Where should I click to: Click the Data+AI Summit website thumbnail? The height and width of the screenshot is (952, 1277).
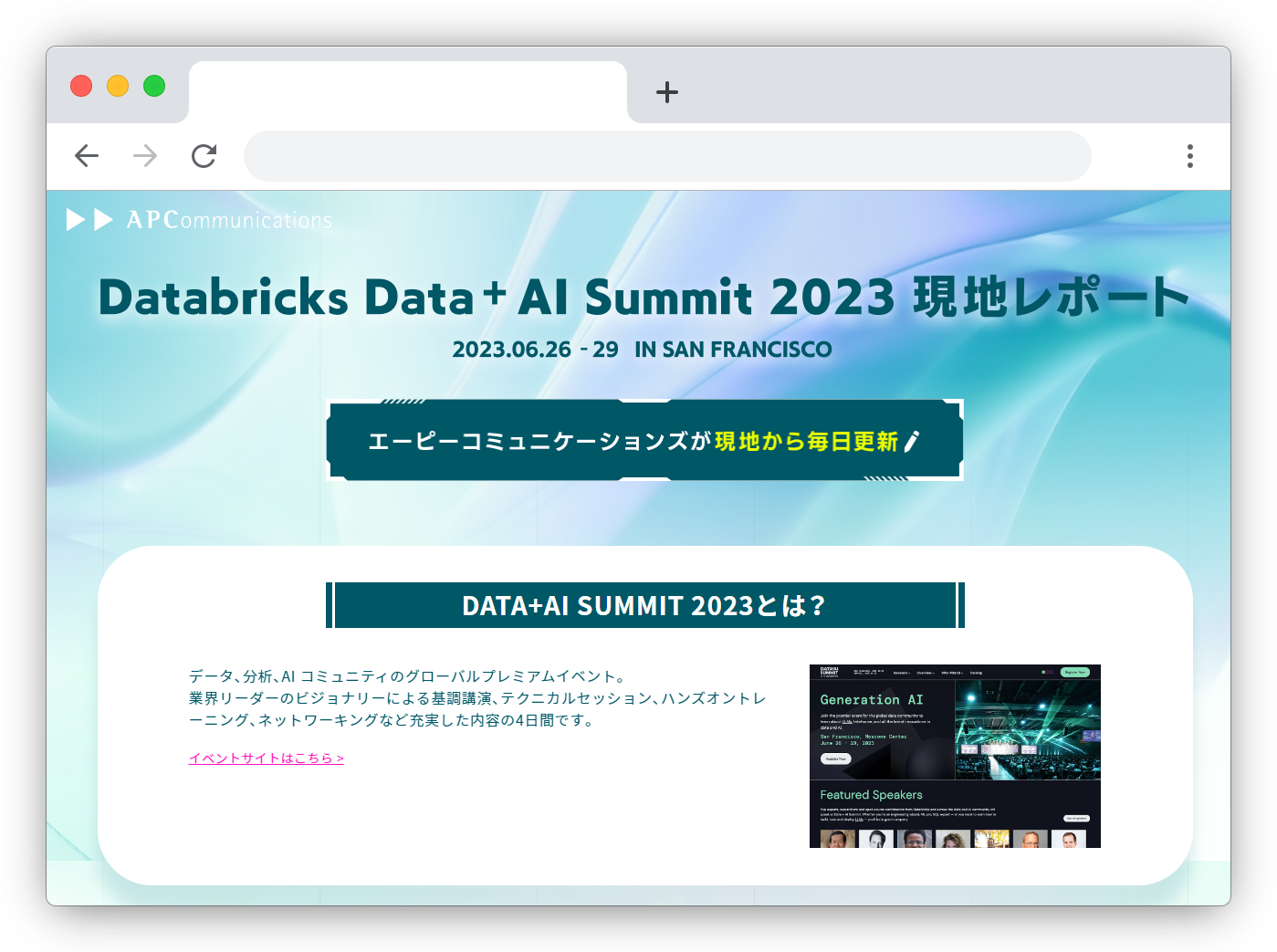(955, 756)
